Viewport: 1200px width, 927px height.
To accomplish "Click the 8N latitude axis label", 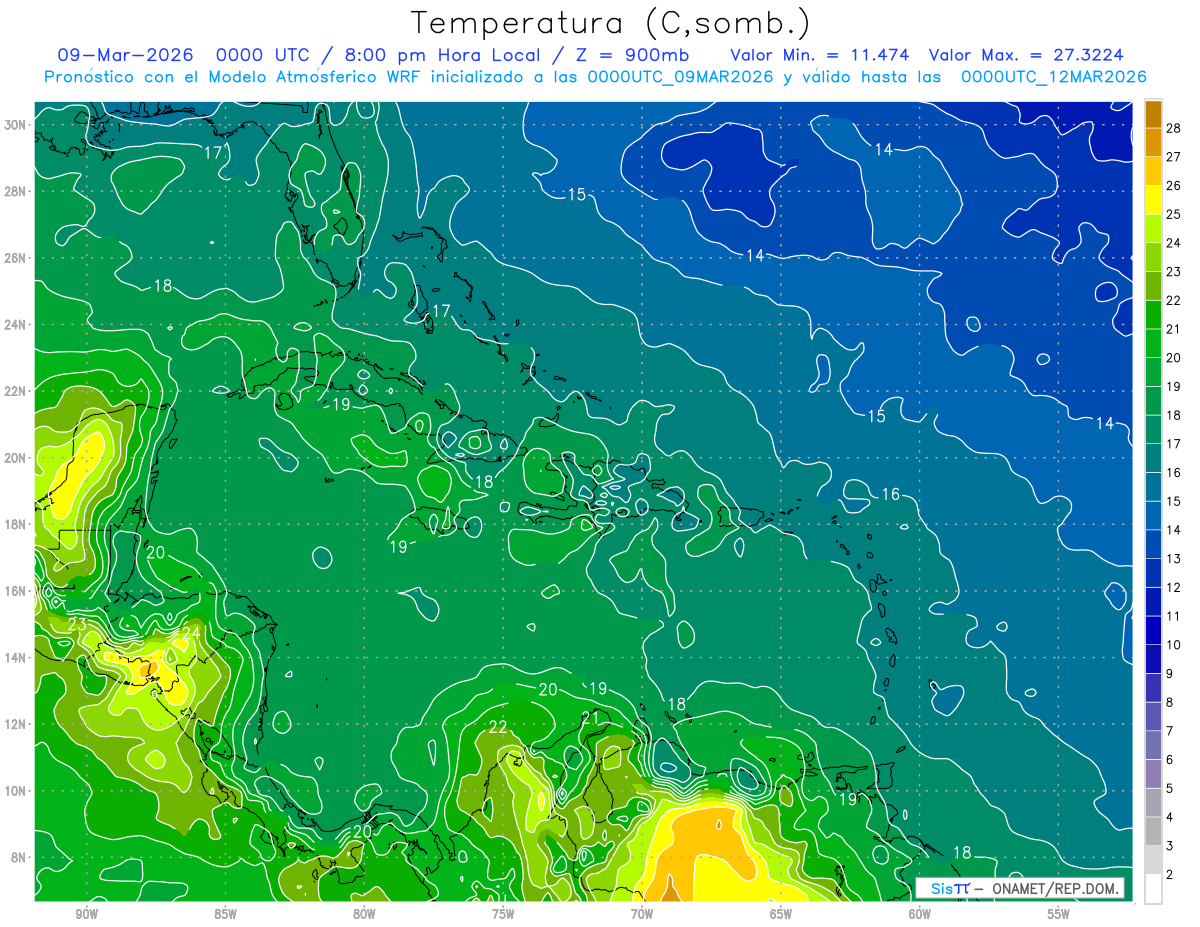I will (x=17, y=857).
